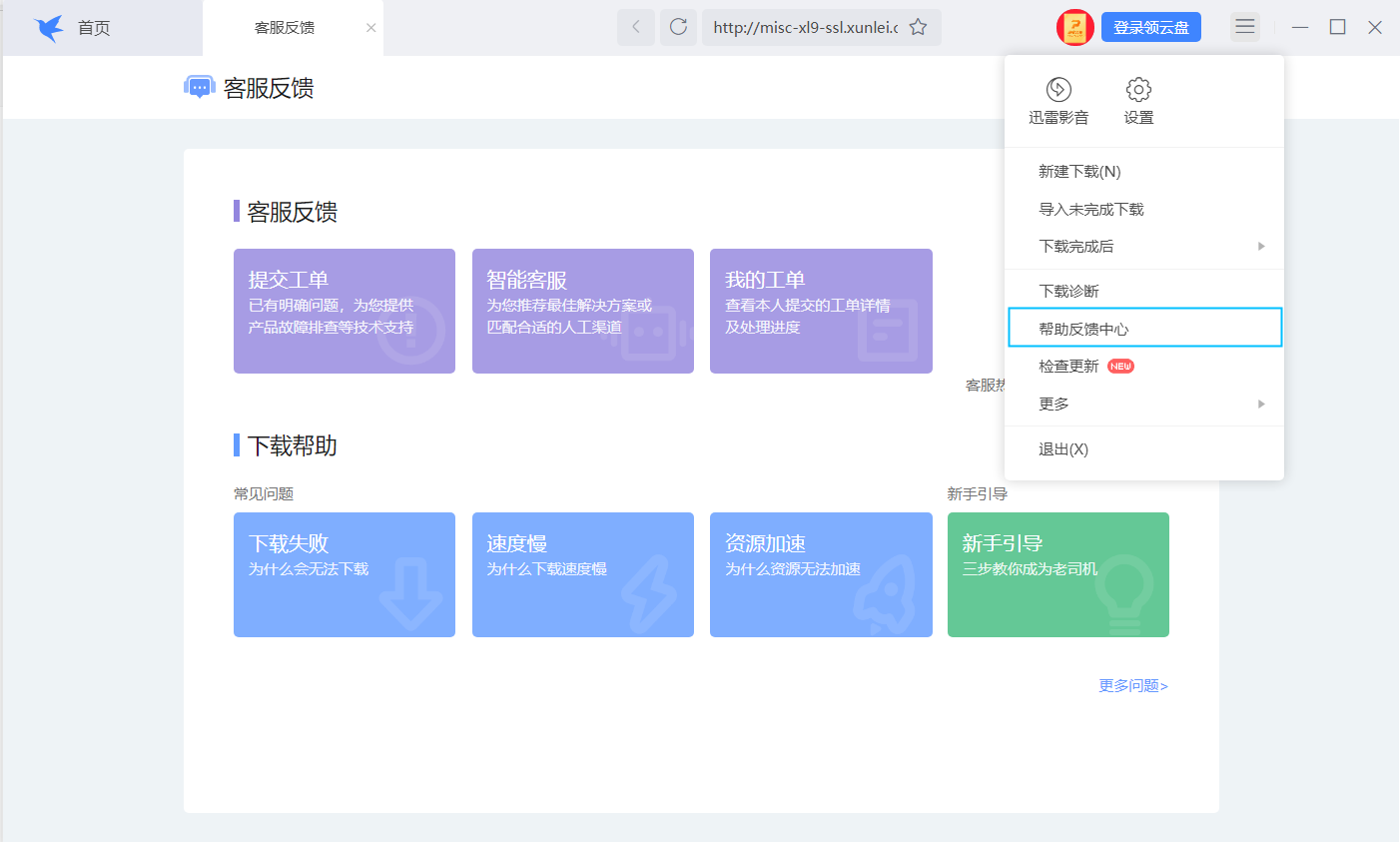Image resolution: width=1400 pixels, height=842 pixels.
Task: Expand the 更多 submenu
Action: 1144,404
